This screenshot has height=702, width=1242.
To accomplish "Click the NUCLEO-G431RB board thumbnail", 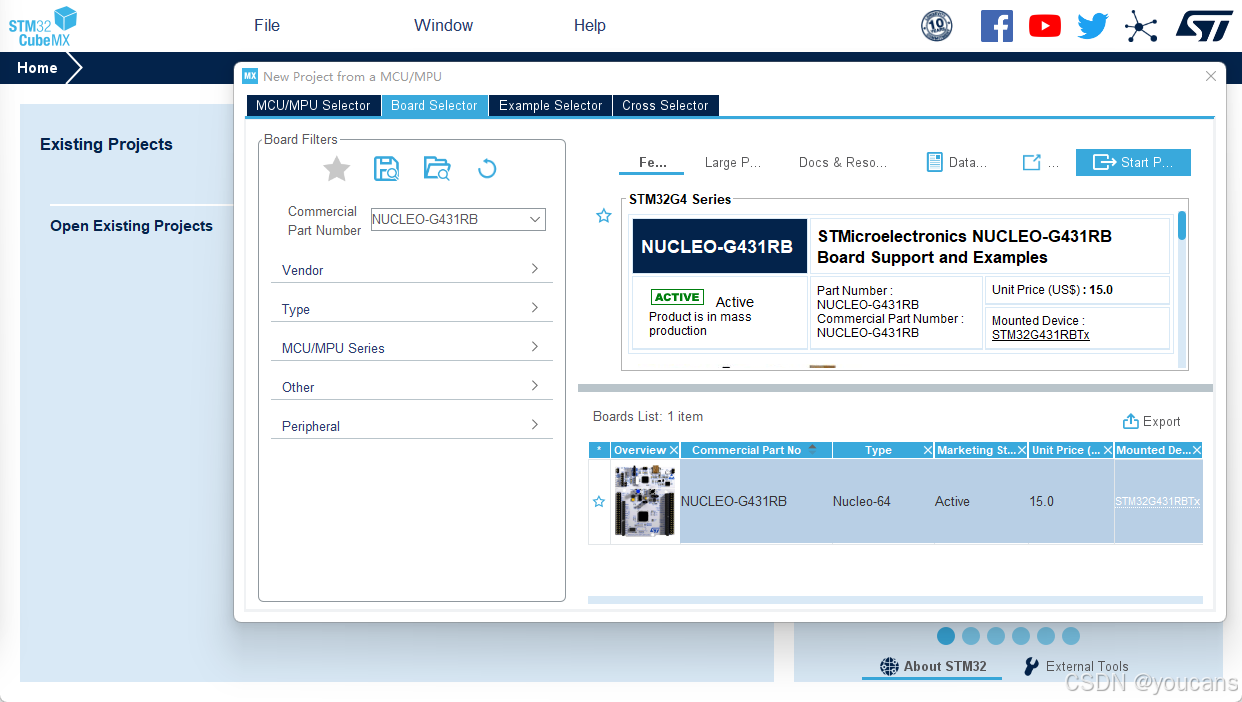I will pos(645,501).
